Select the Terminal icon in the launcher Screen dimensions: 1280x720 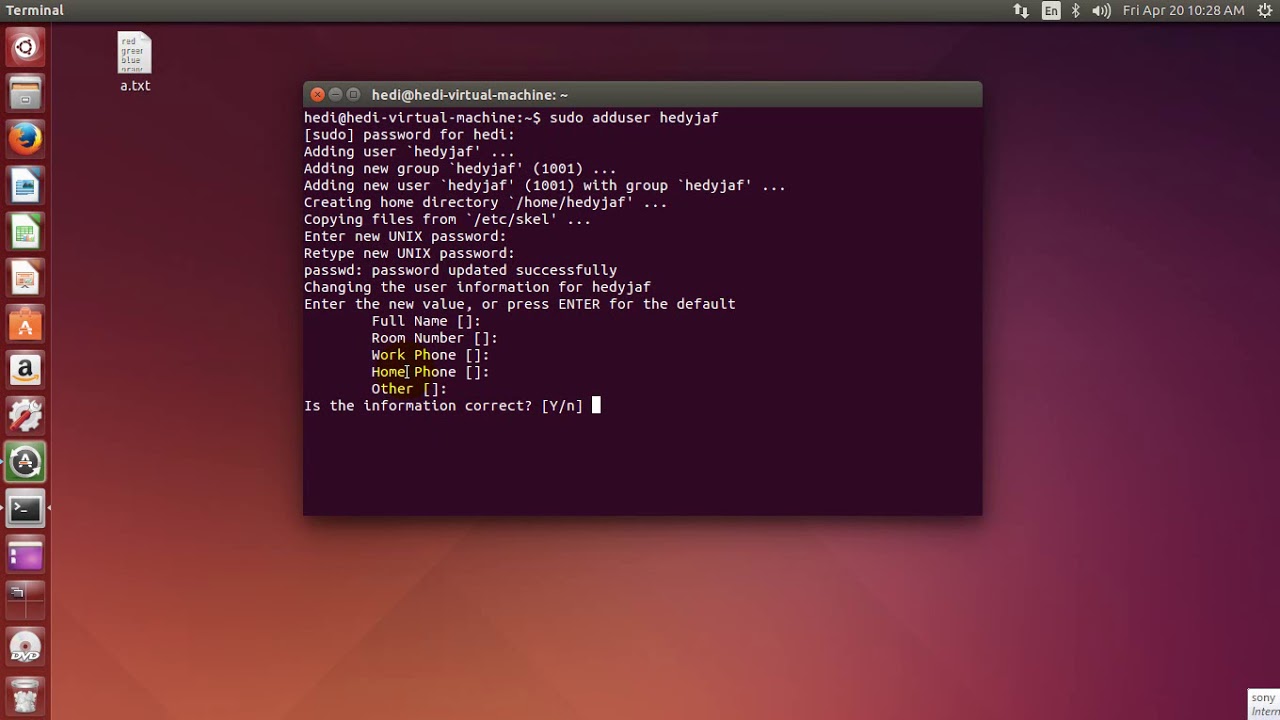click(x=25, y=509)
